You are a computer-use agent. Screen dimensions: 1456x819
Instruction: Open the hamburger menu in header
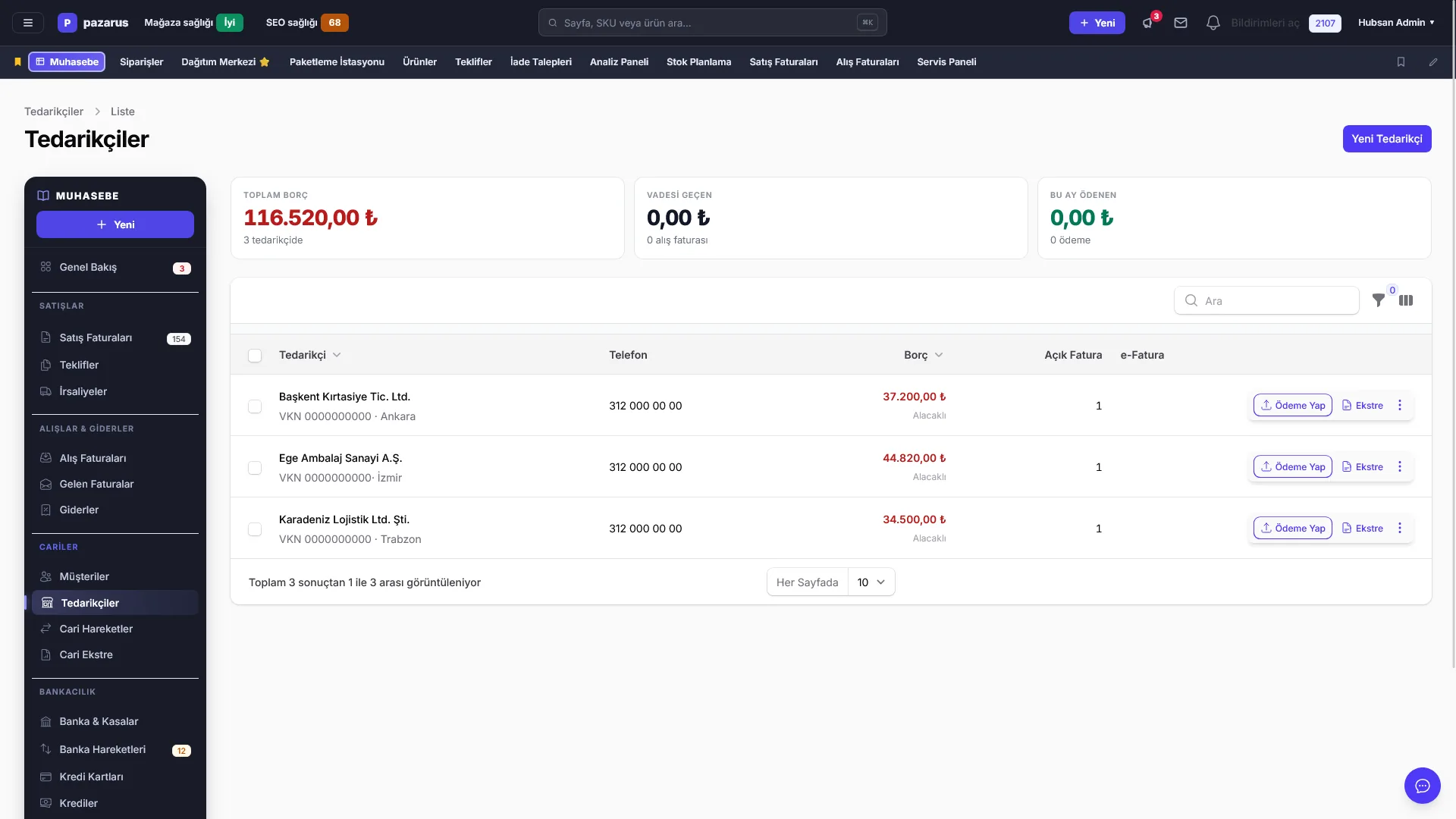[x=28, y=23]
